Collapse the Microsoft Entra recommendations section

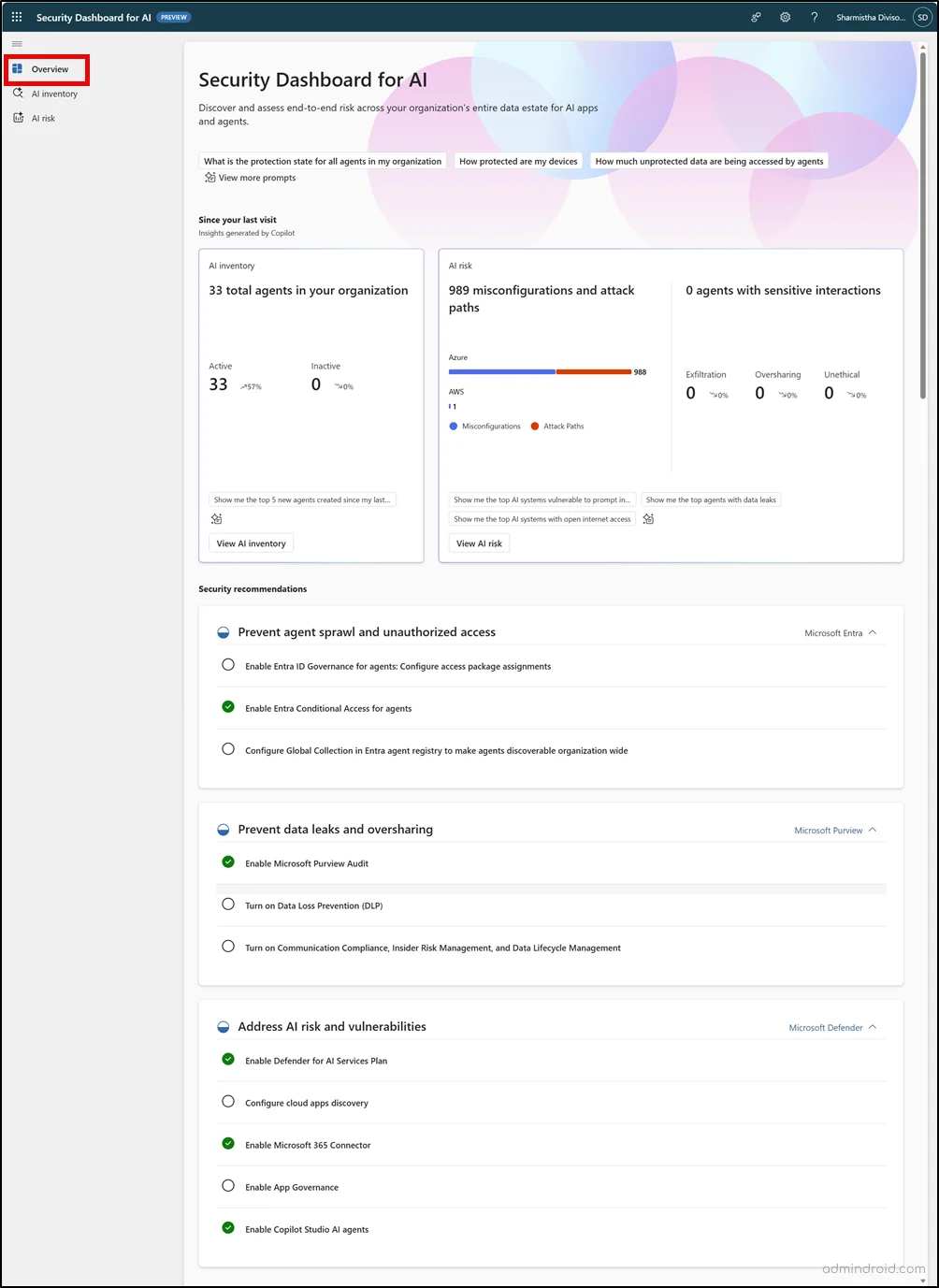(872, 632)
